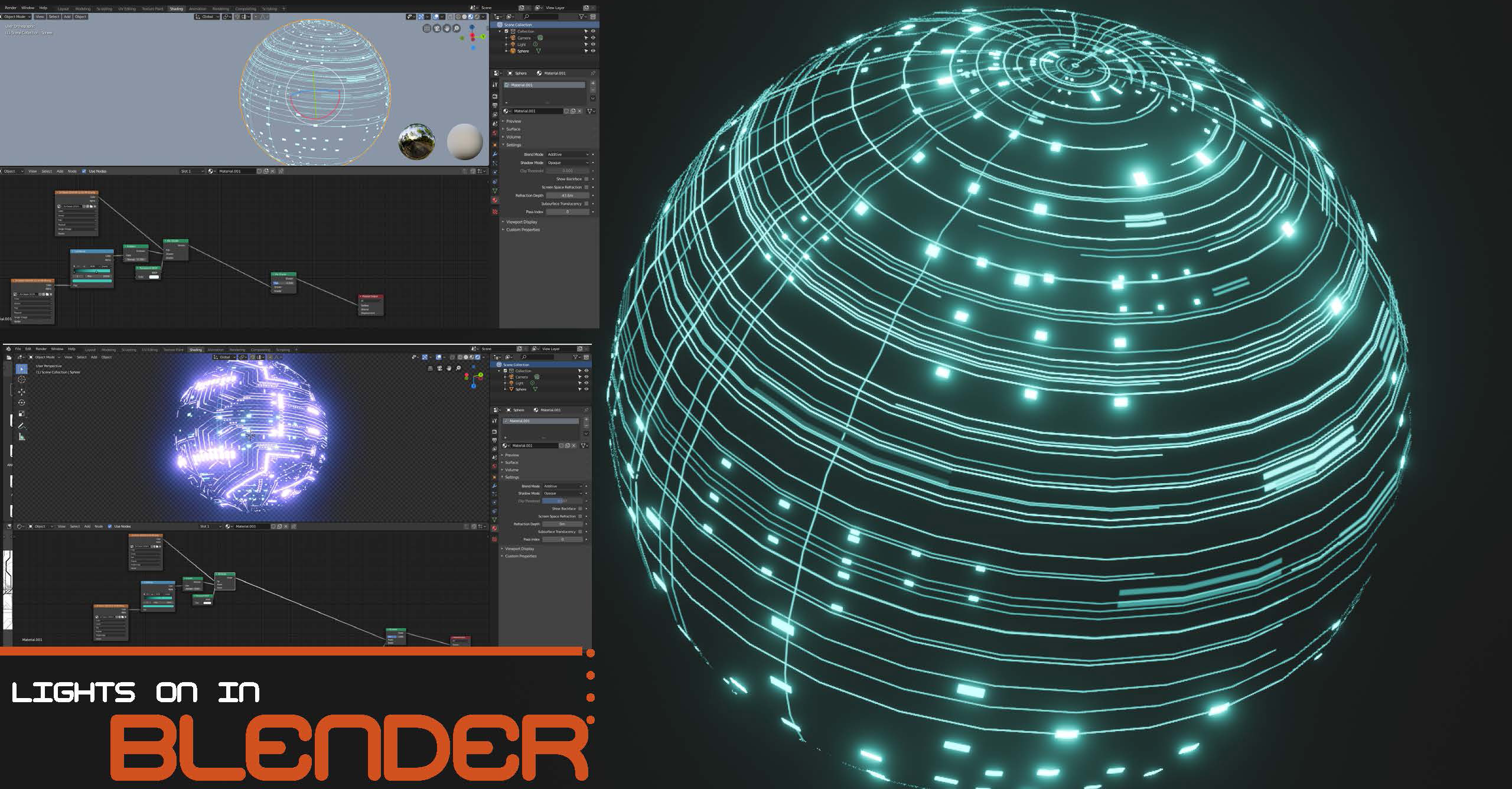This screenshot has height=789, width=1512.
Task: Enable Show Backface checkbox in upper panel
Action: [x=586, y=179]
